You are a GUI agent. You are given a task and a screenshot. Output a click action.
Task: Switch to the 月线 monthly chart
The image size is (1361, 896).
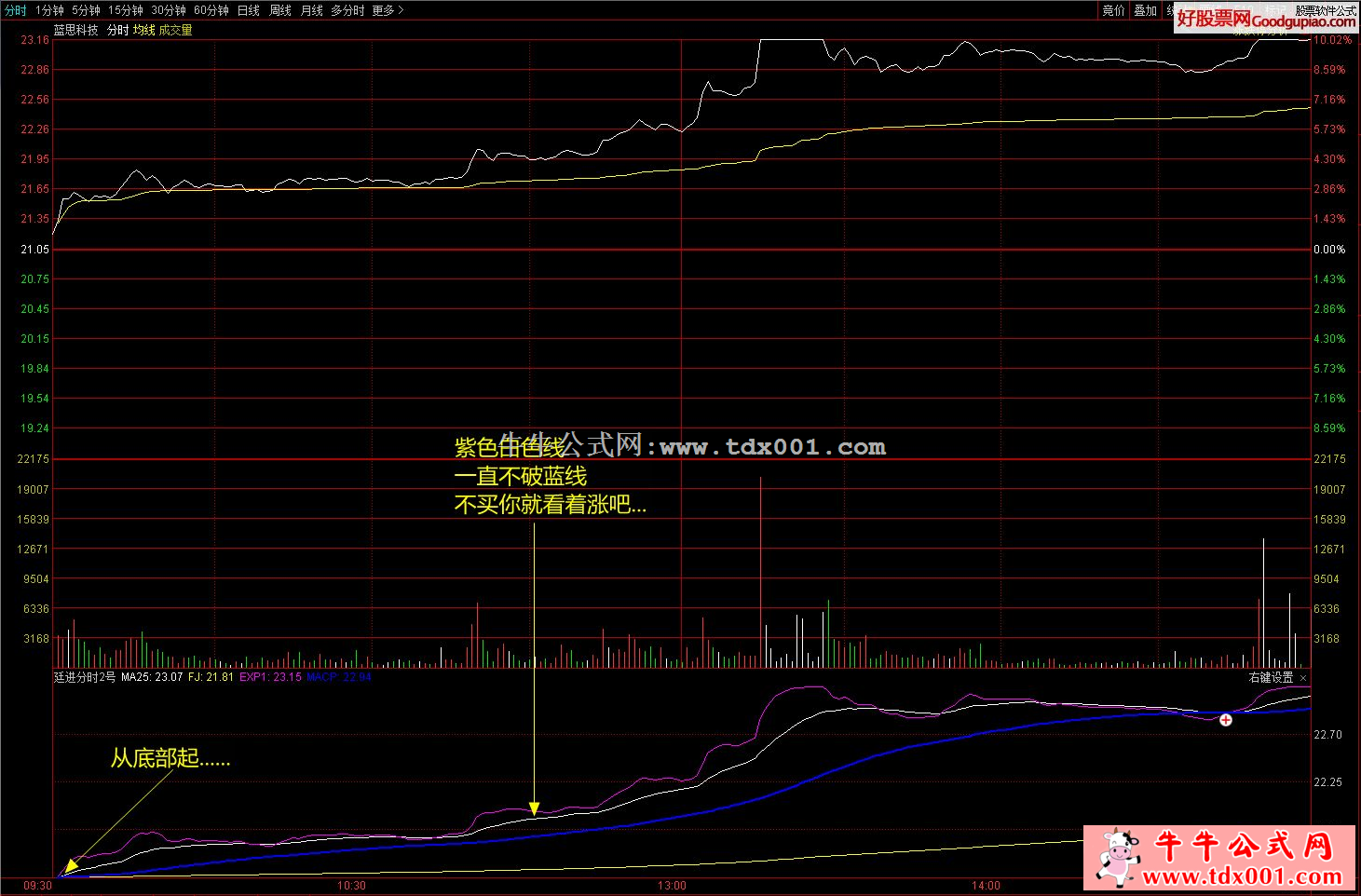pos(312,10)
